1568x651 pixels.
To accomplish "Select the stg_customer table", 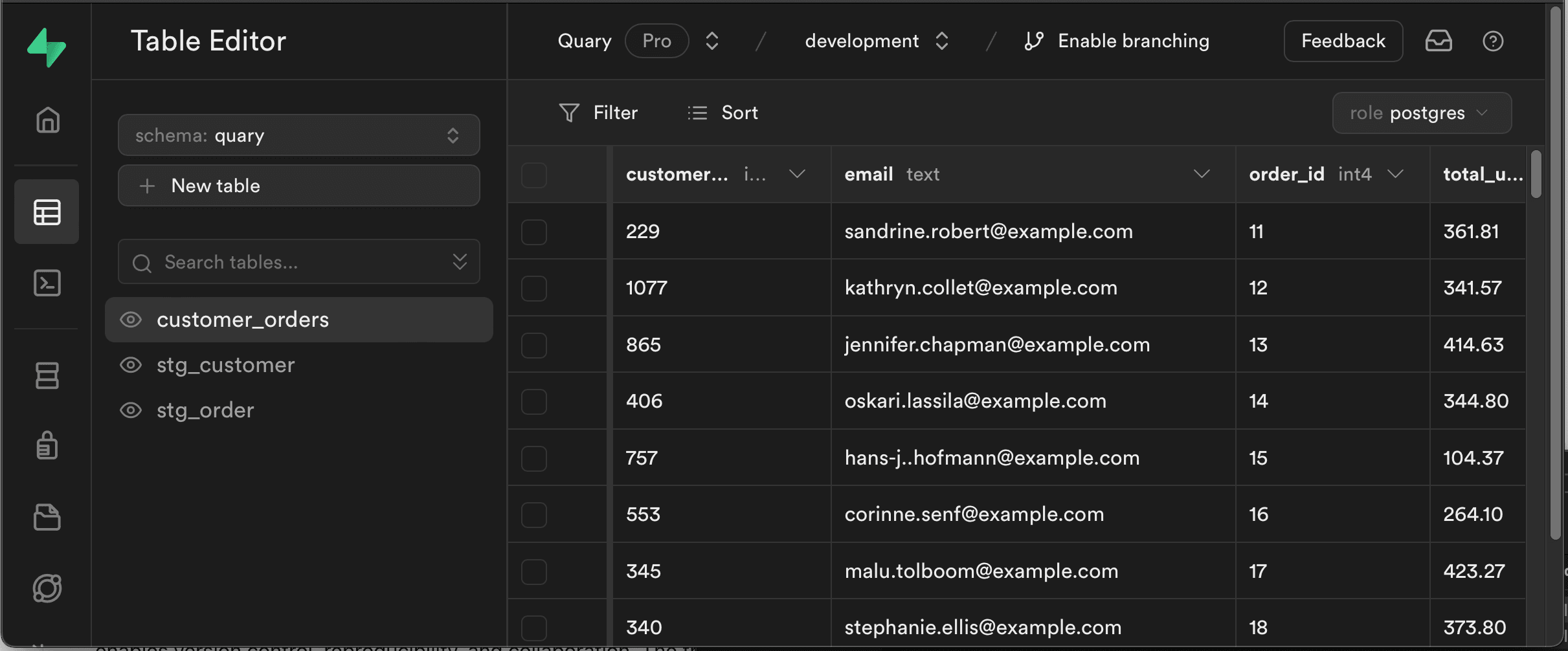I will [225, 365].
